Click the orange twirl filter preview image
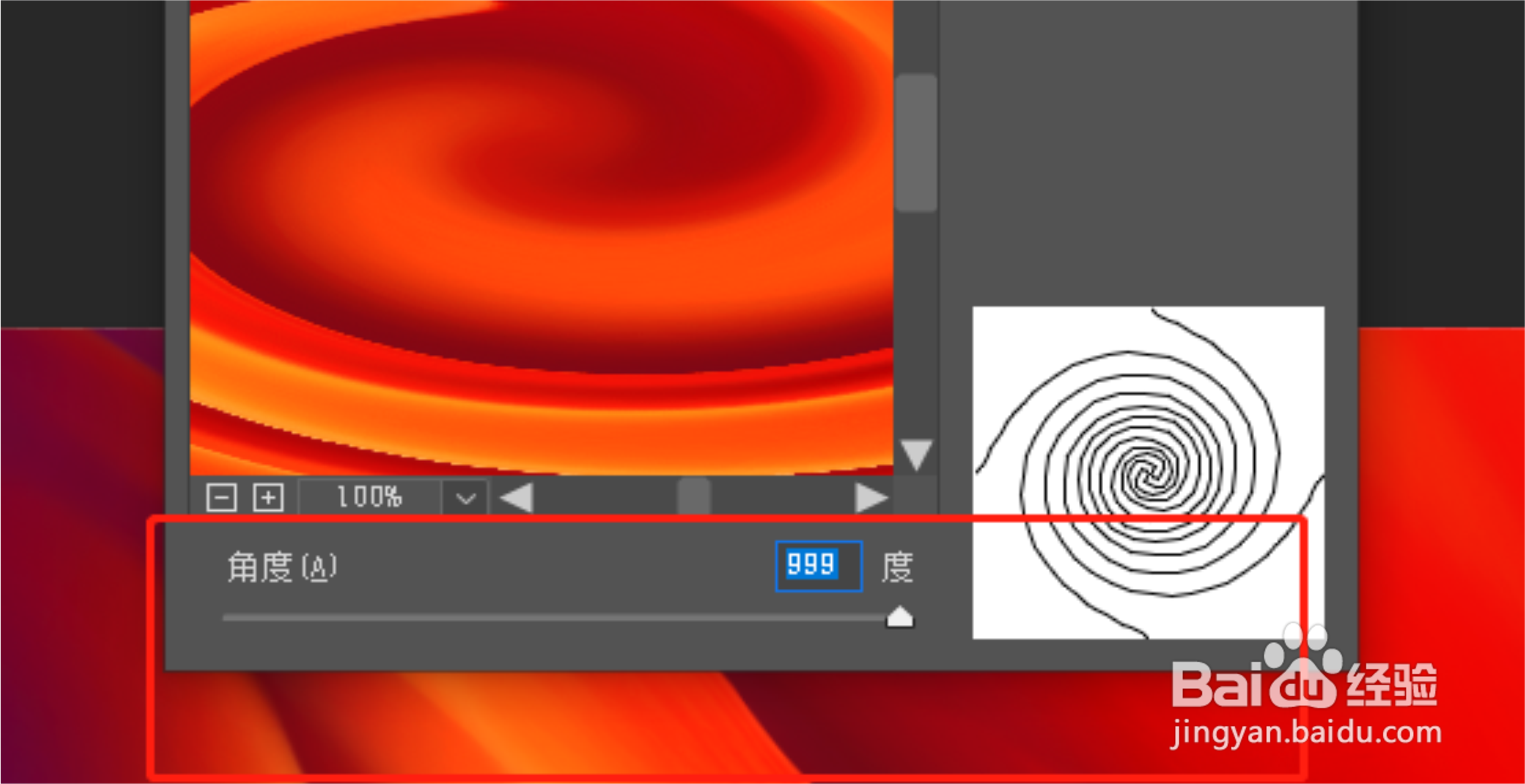 click(541, 237)
